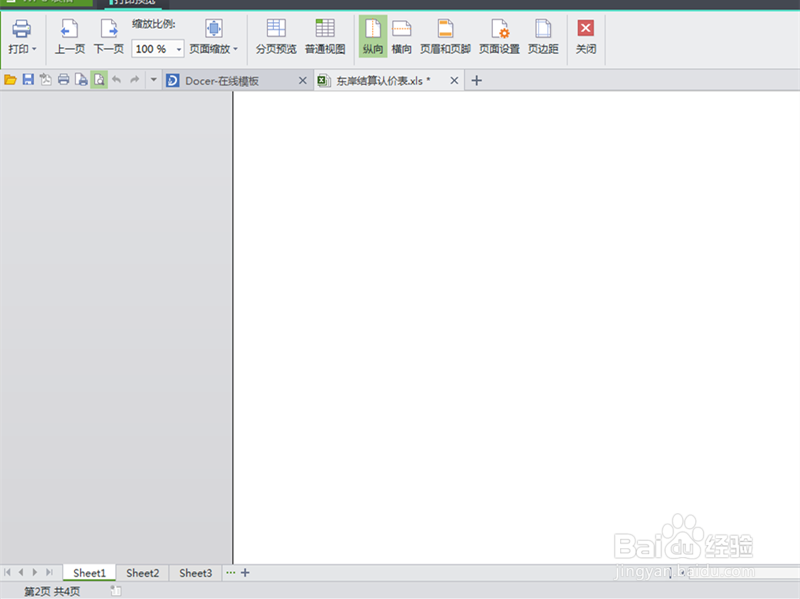Expand the 页面缩放 dropdown arrow
800x599 pixels.
click(x=236, y=49)
